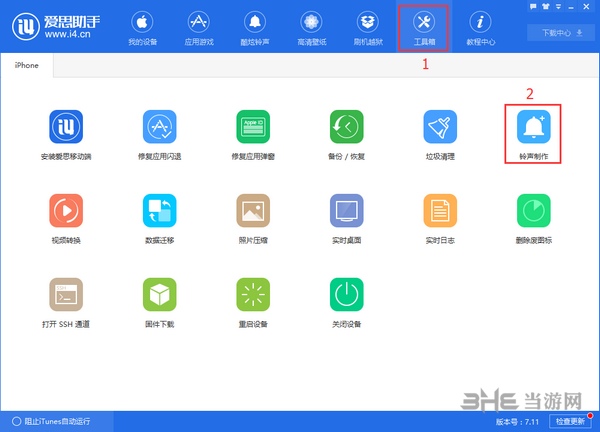
Task: Open title bar dropdown menu icon
Action: point(558,7)
